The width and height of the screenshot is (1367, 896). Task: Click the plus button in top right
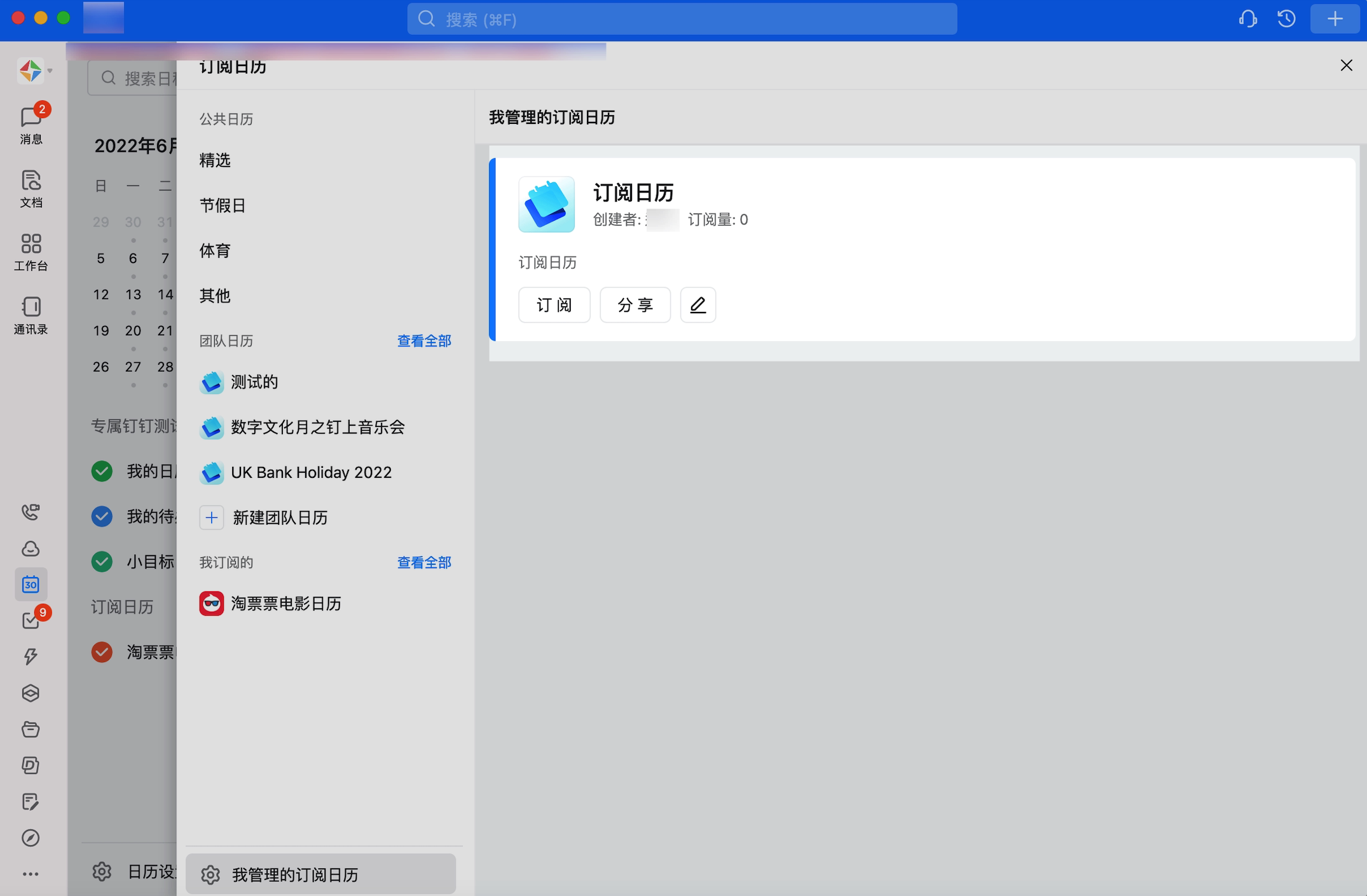point(1335,19)
